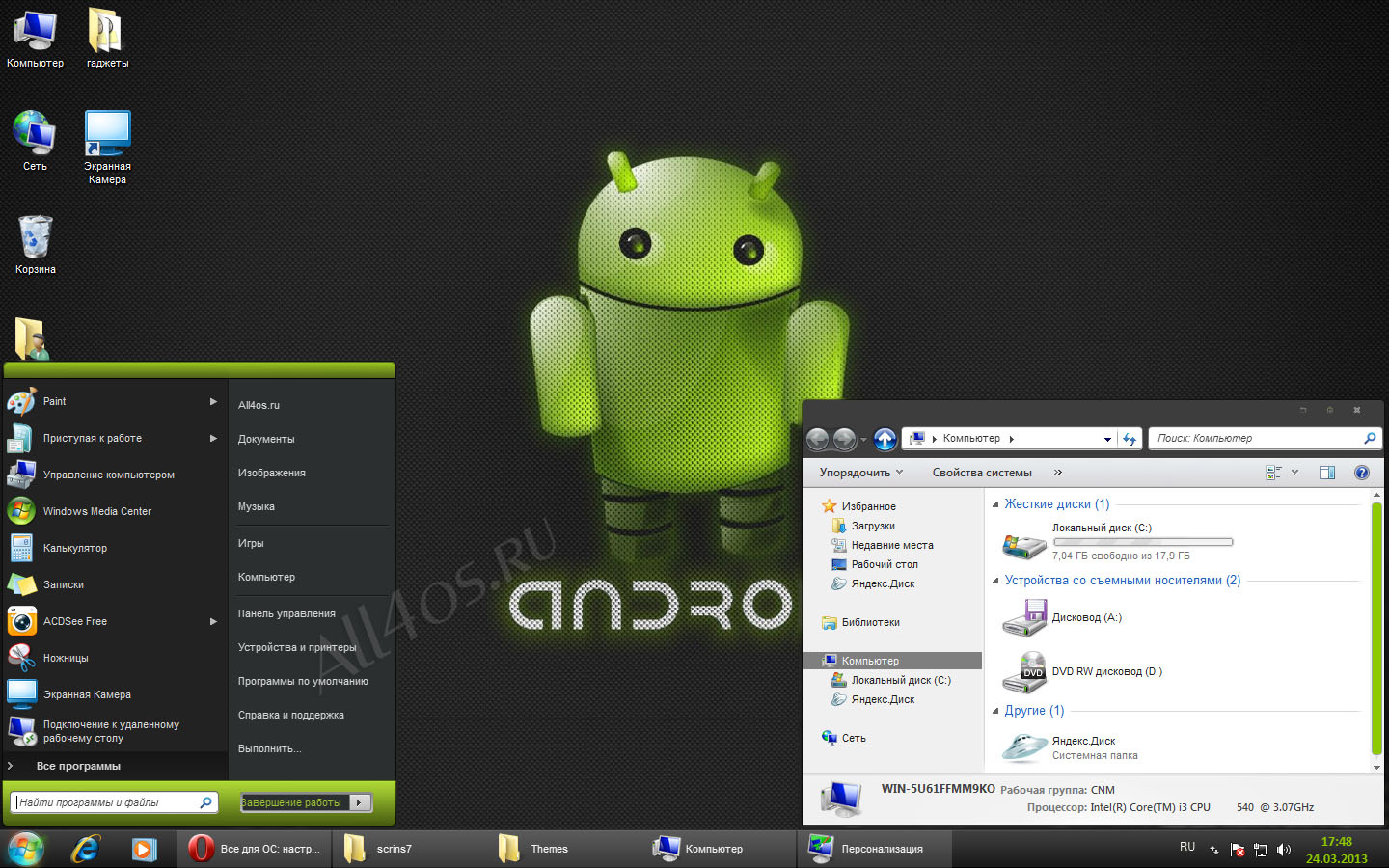Open Музыка from Start menu
The width and height of the screenshot is (1389, 868).
[257, 506]
